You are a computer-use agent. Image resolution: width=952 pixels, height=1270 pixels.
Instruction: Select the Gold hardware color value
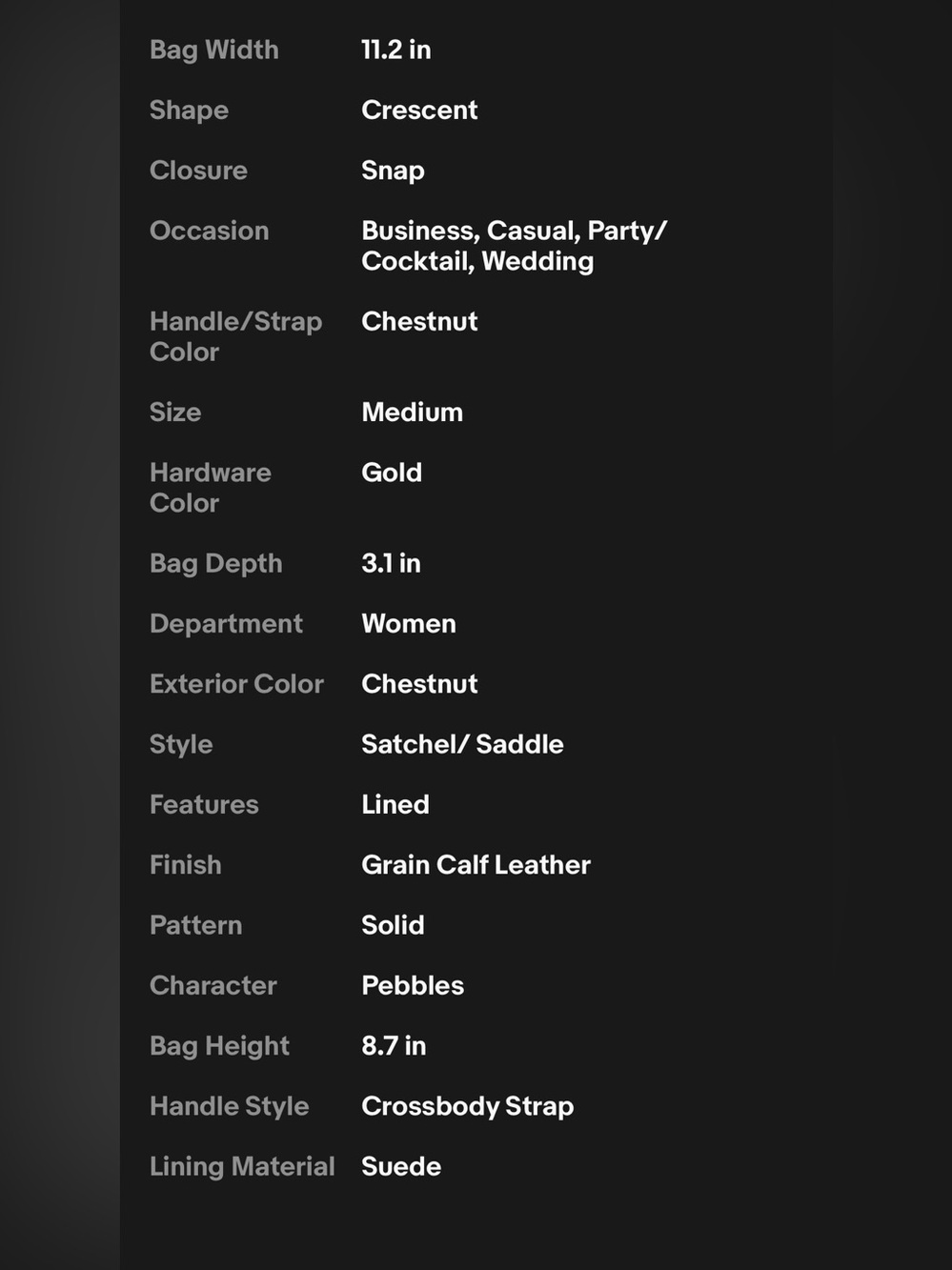[x=392, y=473]
